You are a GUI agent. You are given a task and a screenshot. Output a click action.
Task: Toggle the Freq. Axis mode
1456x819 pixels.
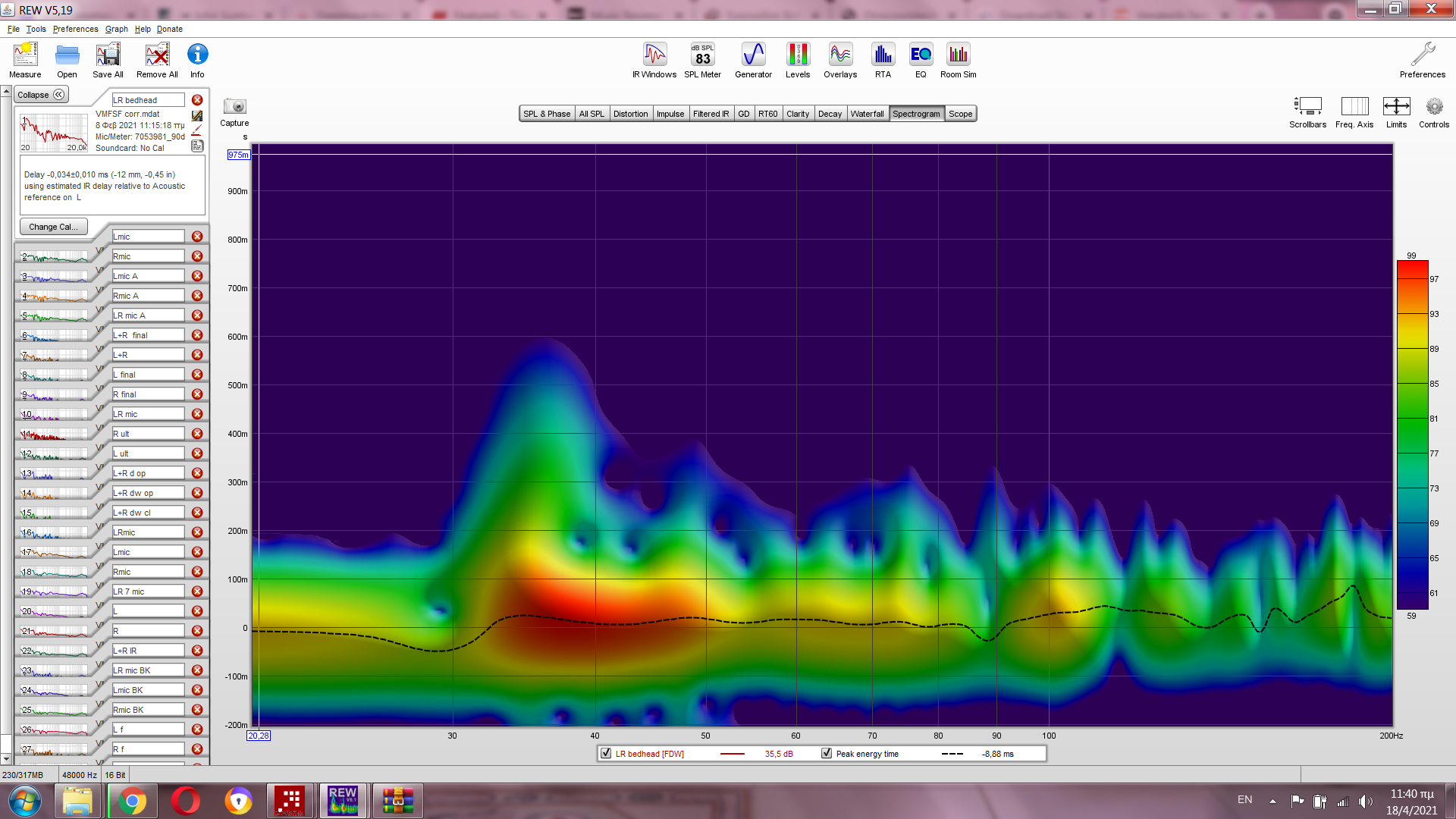[x=1354, y=107]
